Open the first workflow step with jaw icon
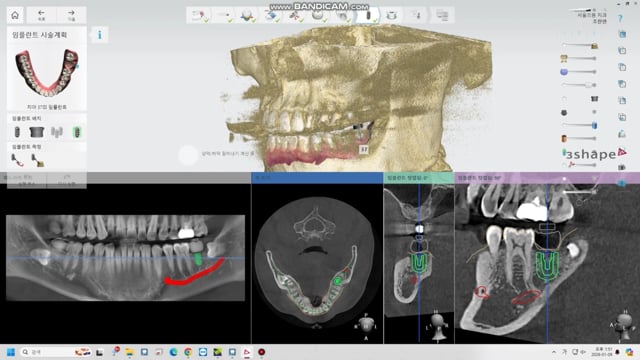The image size is (640, 360). 199,16
